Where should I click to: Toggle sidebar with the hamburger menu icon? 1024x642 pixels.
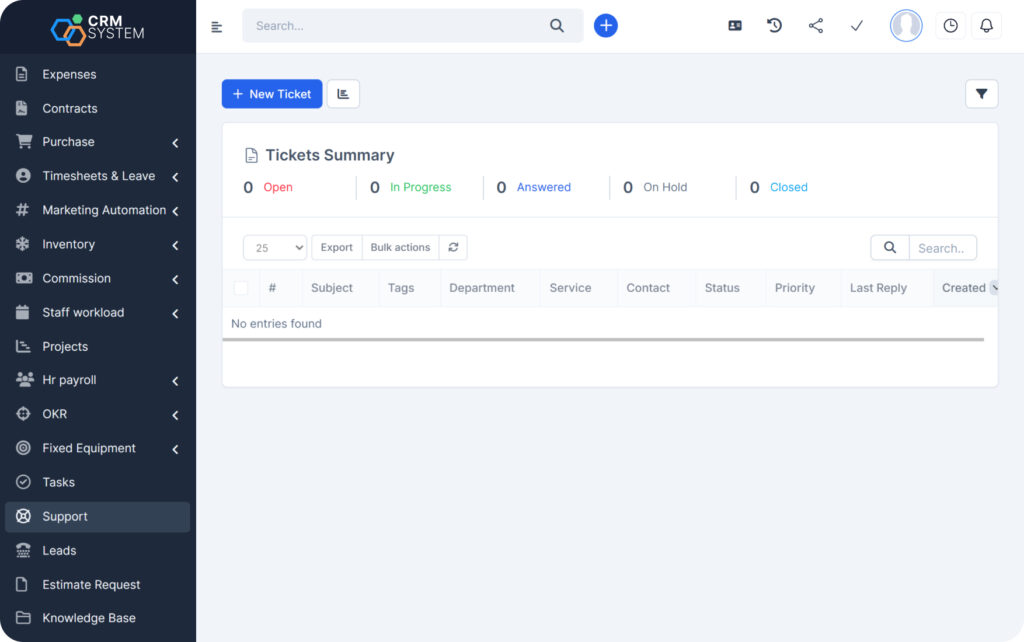tap(217, 27)
